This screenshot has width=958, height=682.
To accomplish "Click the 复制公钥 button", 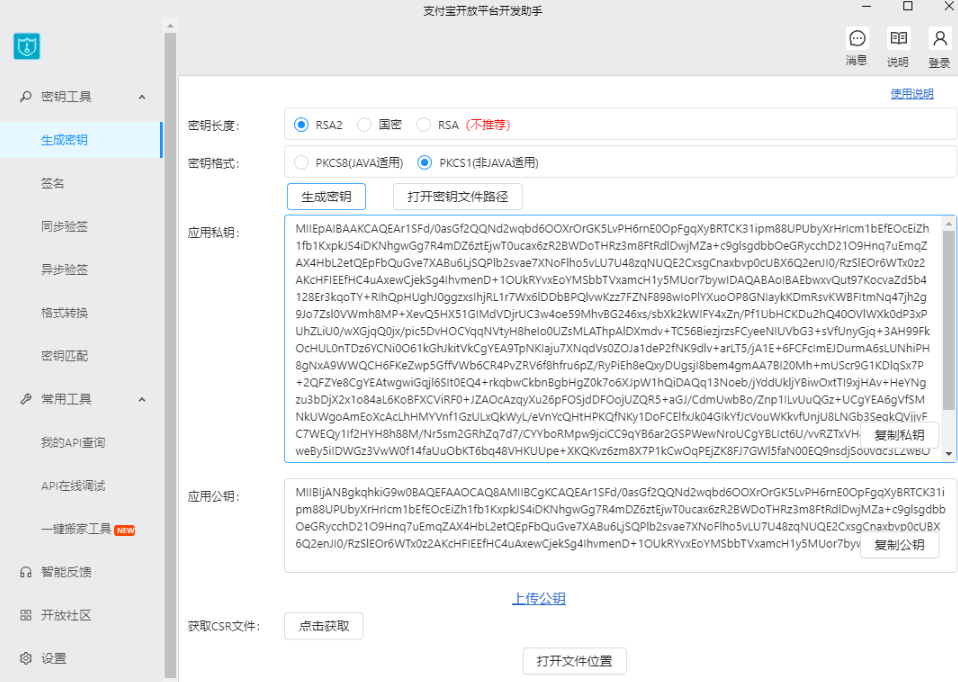I will pyautogui.click(x=899, y=544).
